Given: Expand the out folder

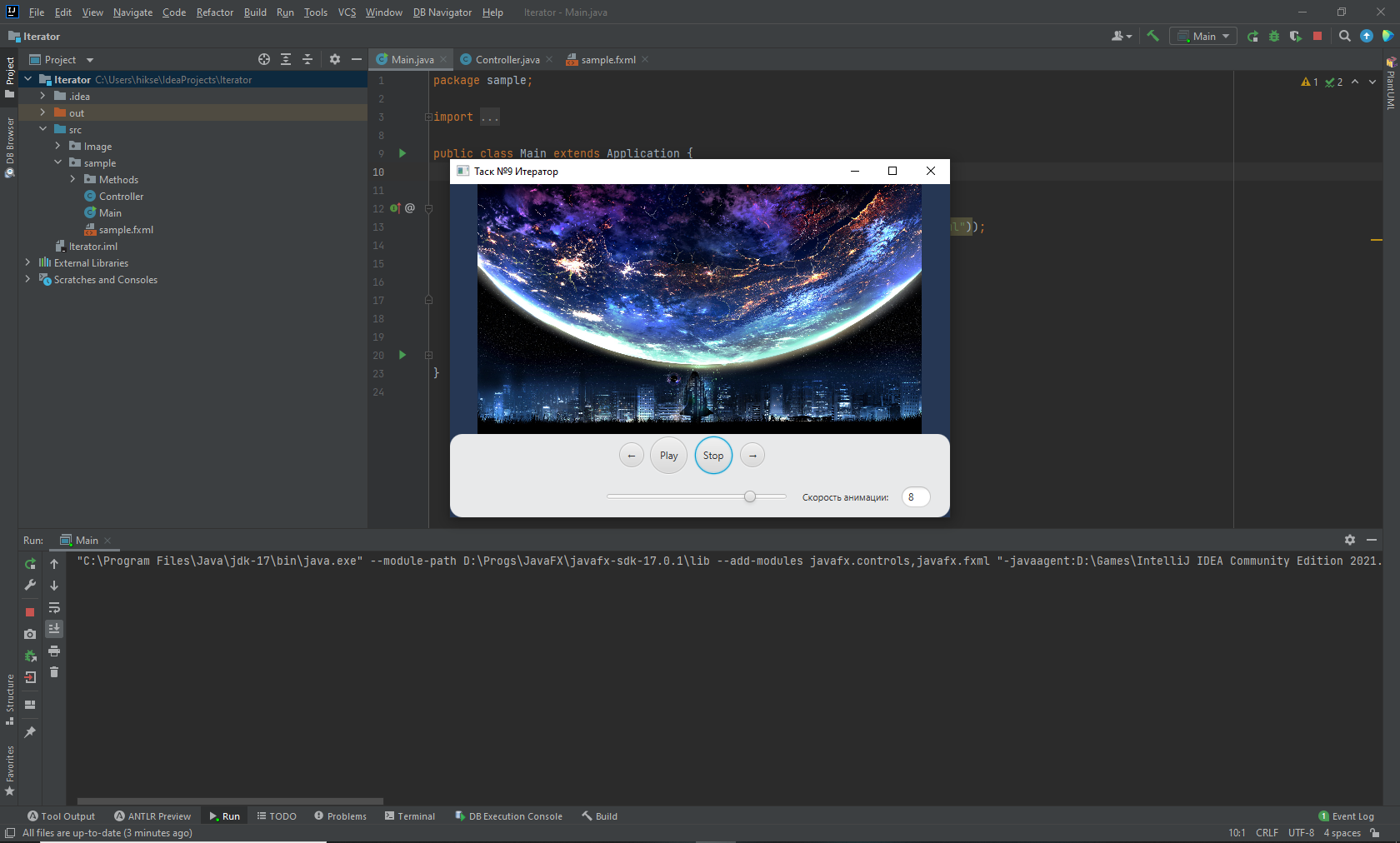Looking at the screenshot, I should [42, 112].
